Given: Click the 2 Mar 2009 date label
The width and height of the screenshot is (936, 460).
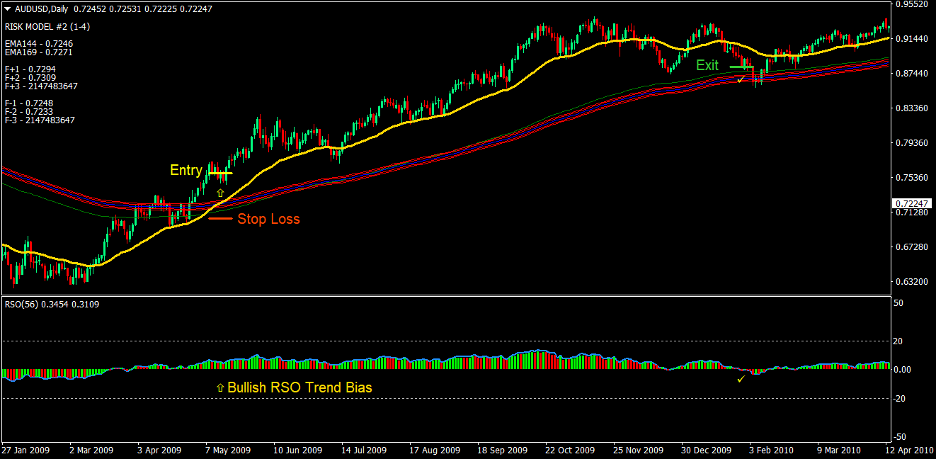Looking at the screenshot, I should click(x=91, y=450).
